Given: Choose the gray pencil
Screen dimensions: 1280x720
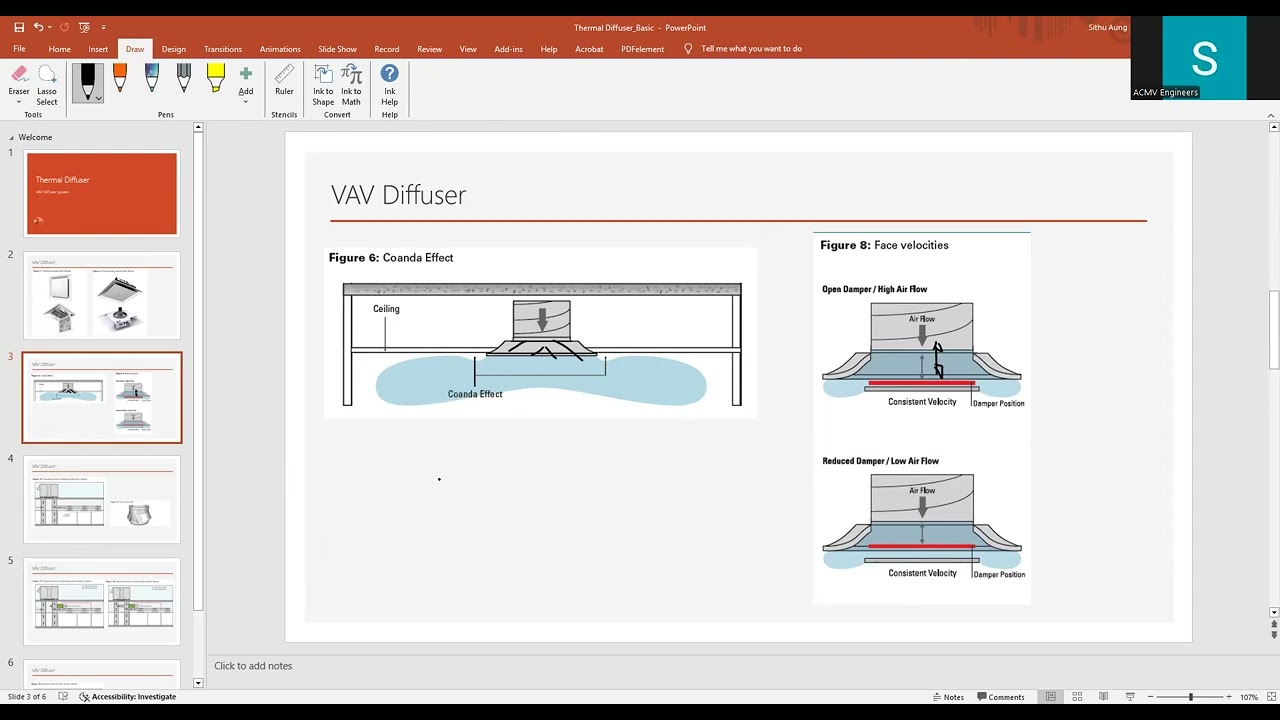Looking at the screenshot, I should [x=184, y=80].
